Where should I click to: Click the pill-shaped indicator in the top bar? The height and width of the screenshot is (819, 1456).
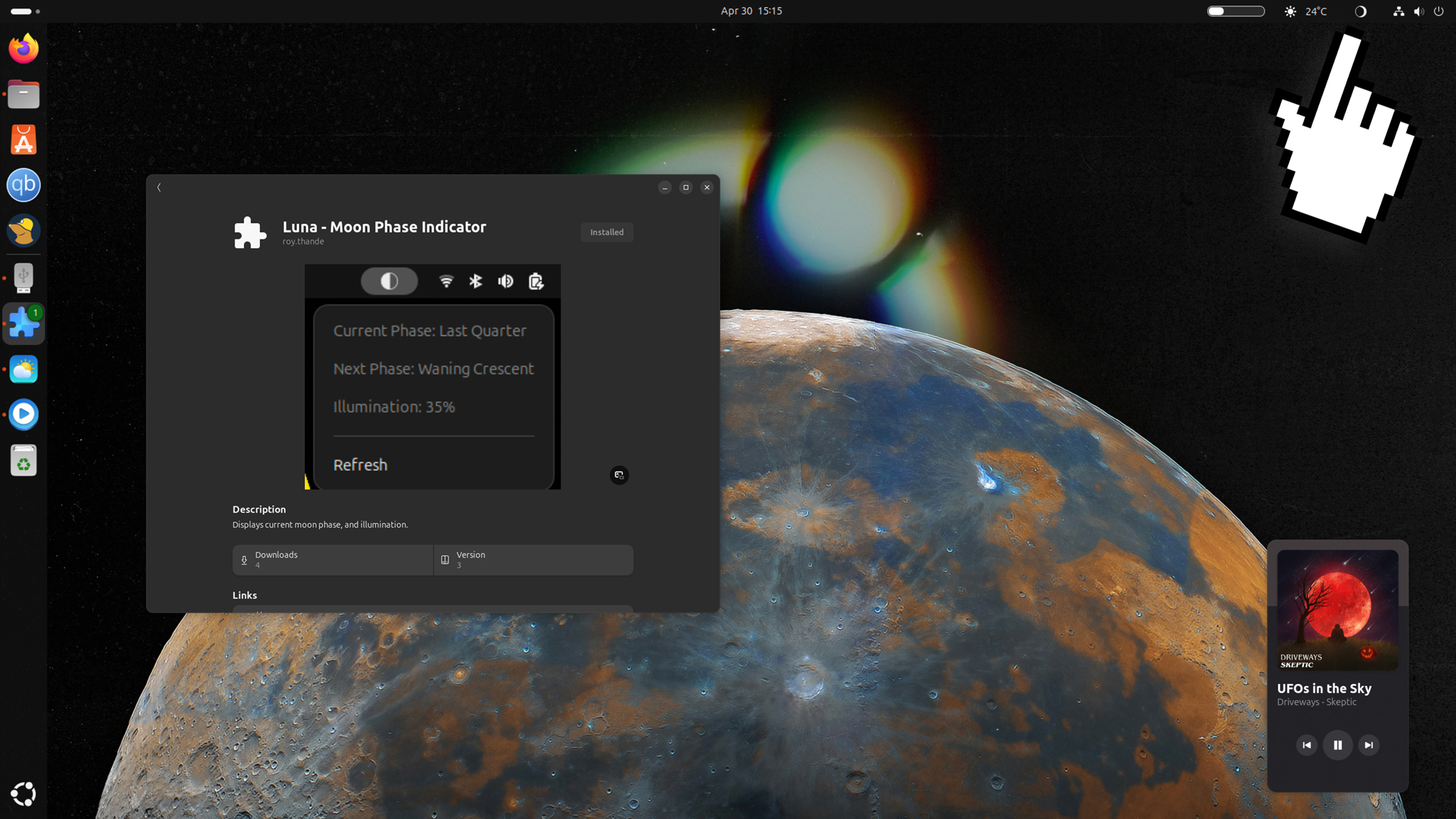coord(1236,11)
